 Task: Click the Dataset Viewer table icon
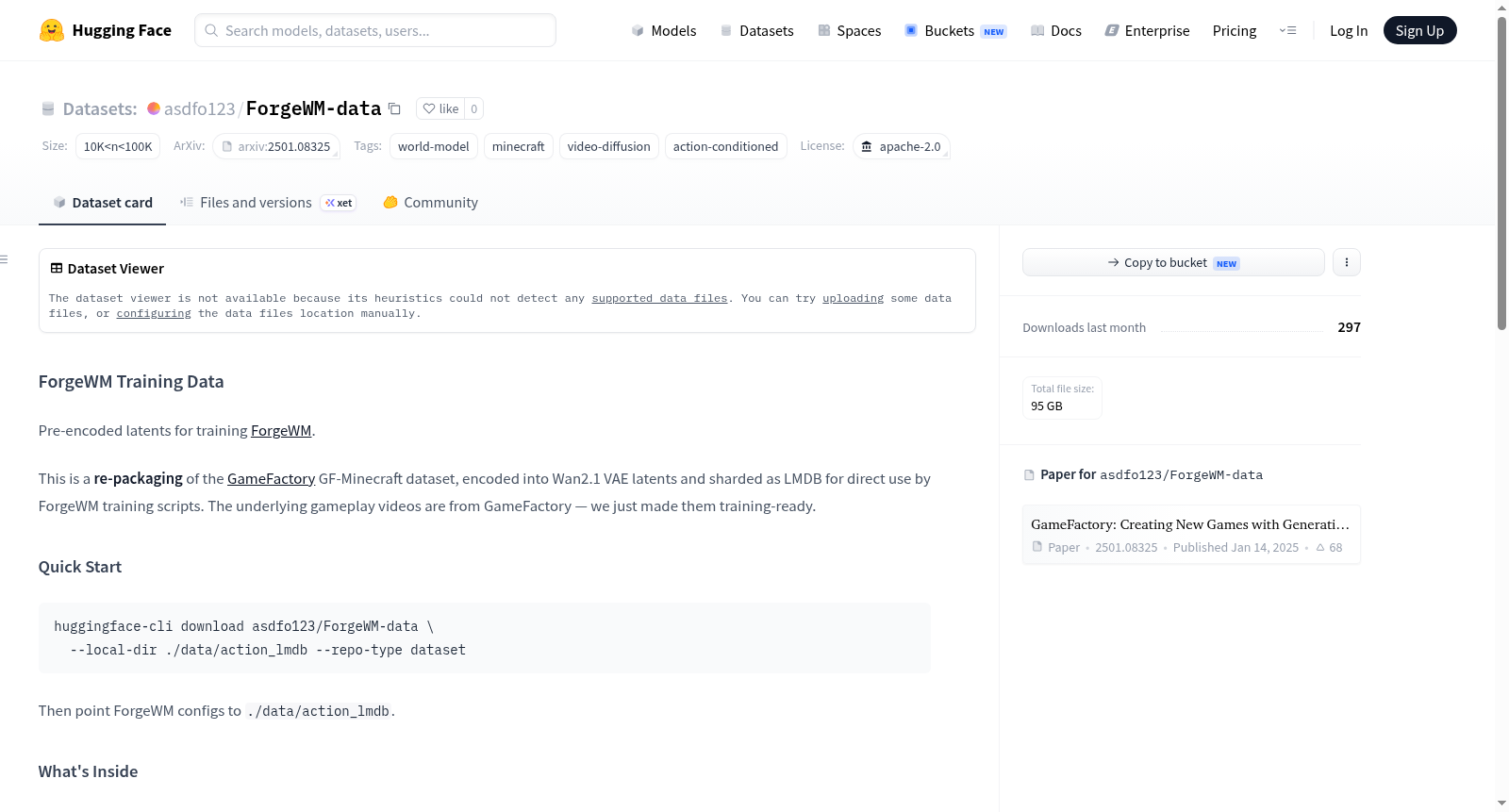tap(57, 269)
